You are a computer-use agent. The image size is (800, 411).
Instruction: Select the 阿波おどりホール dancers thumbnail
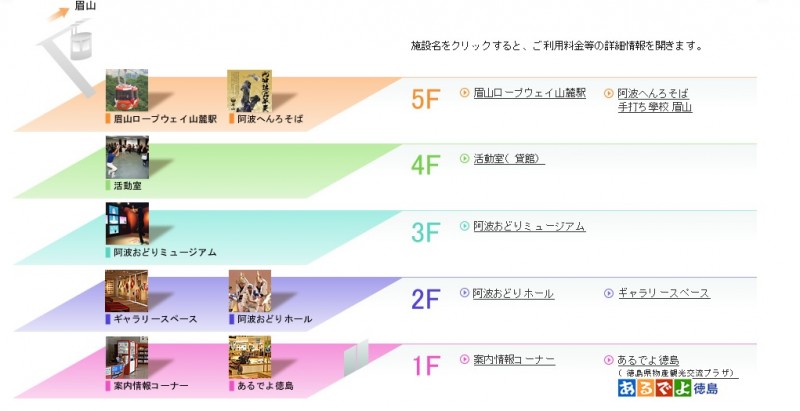pyautogui.click(x=250, y=291)
